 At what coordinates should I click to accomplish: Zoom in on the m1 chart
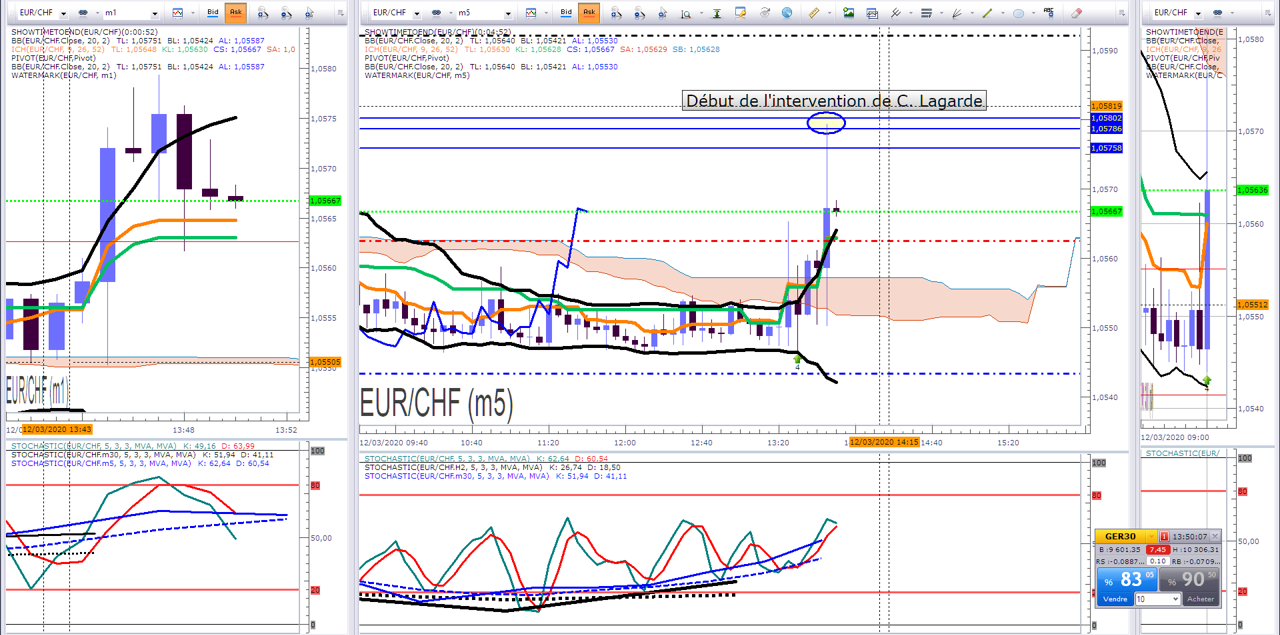click(x=263, y=13)
